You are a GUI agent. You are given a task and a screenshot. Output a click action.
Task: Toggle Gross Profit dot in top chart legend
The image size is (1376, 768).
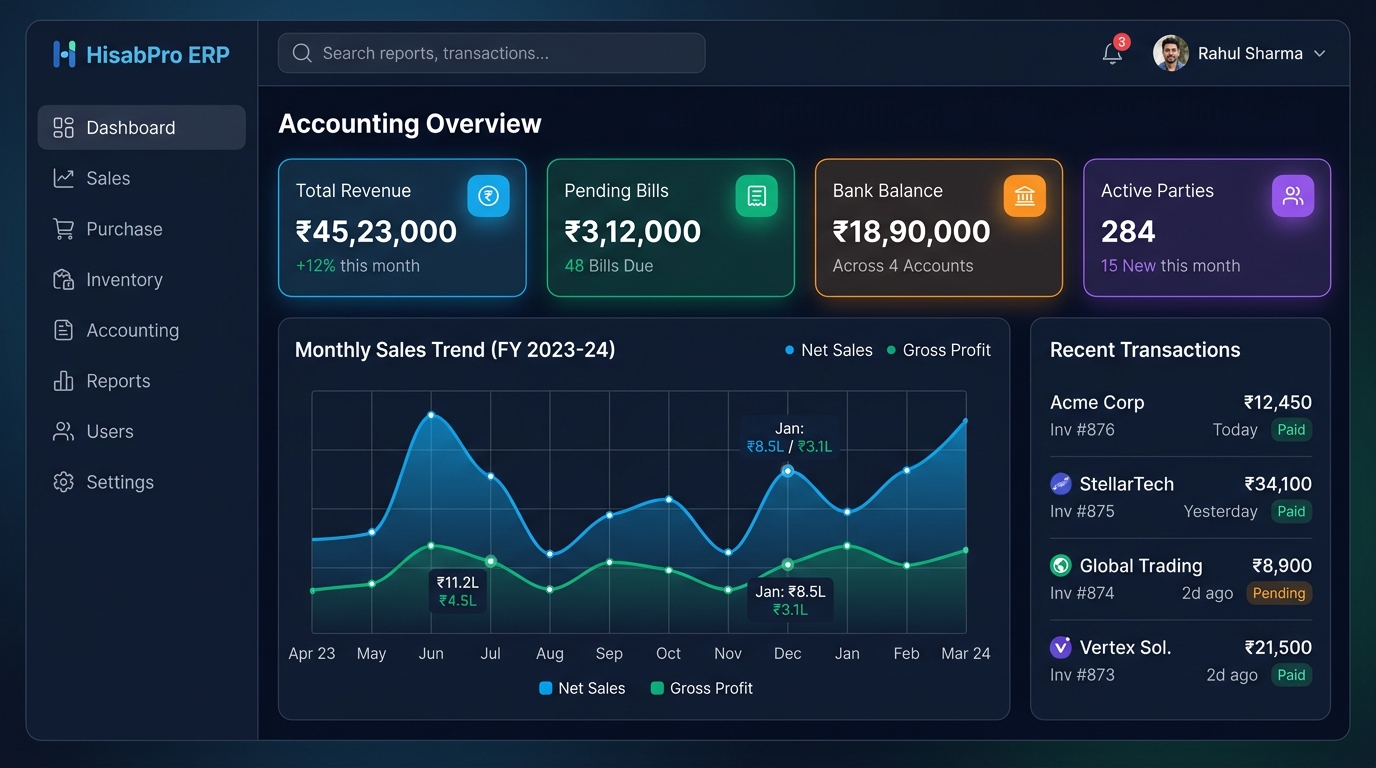[891, 350]
